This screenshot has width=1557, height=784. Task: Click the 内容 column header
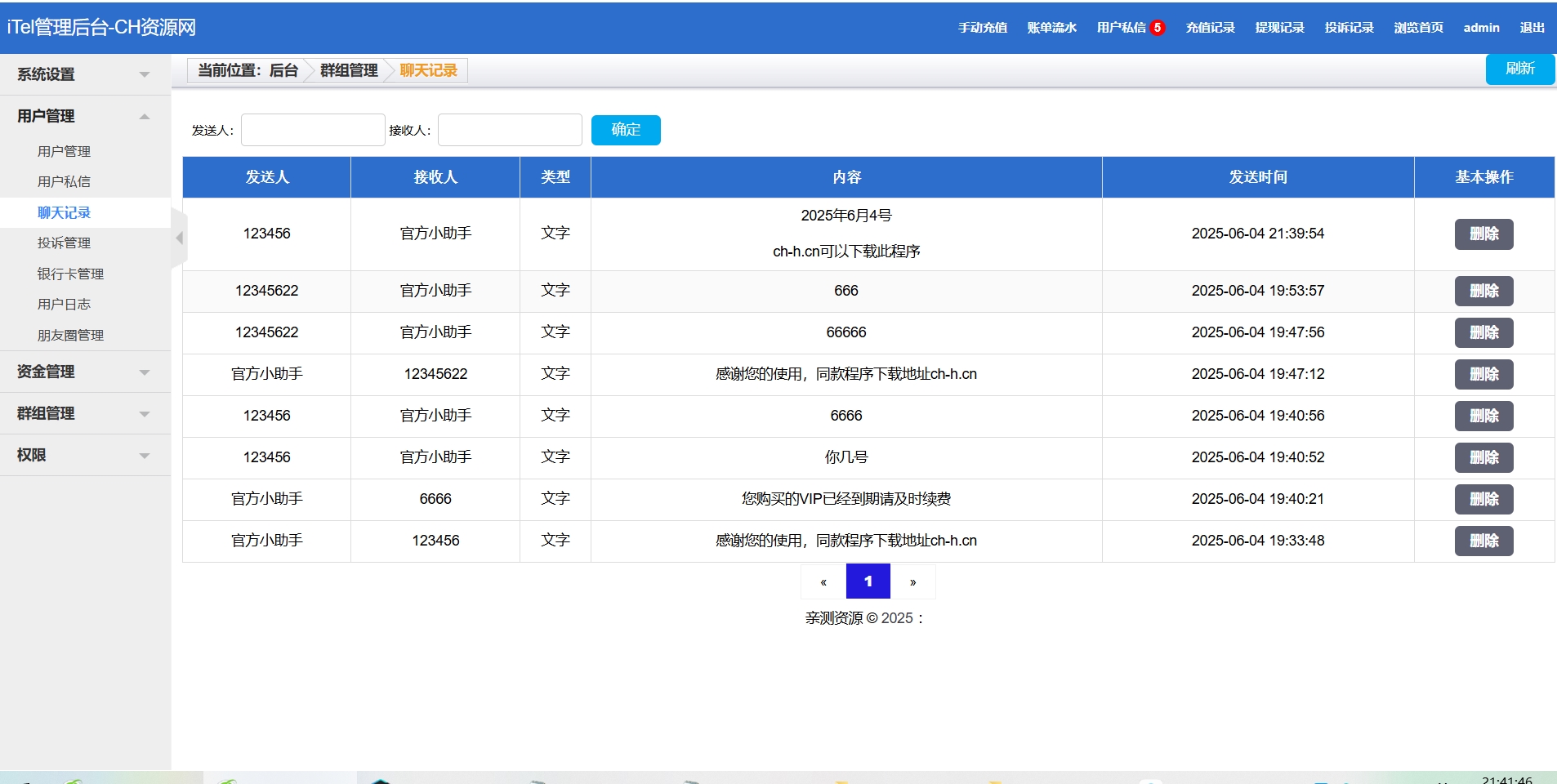[x=846, y=177]
